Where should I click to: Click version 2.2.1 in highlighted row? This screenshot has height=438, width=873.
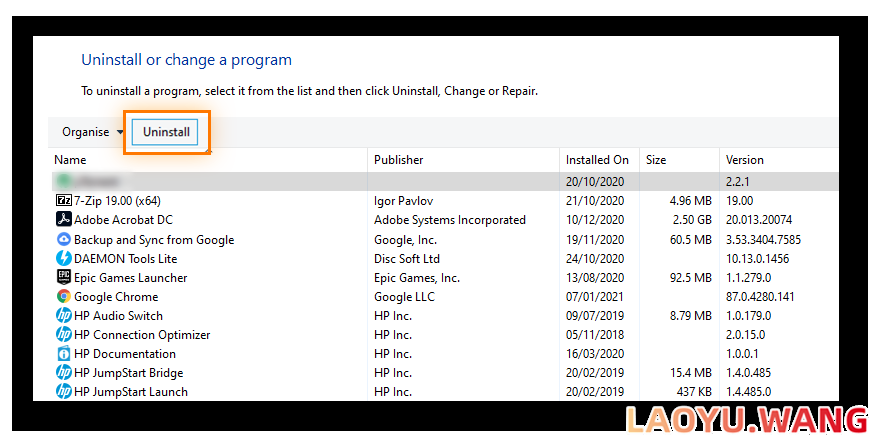coord(738,181)
